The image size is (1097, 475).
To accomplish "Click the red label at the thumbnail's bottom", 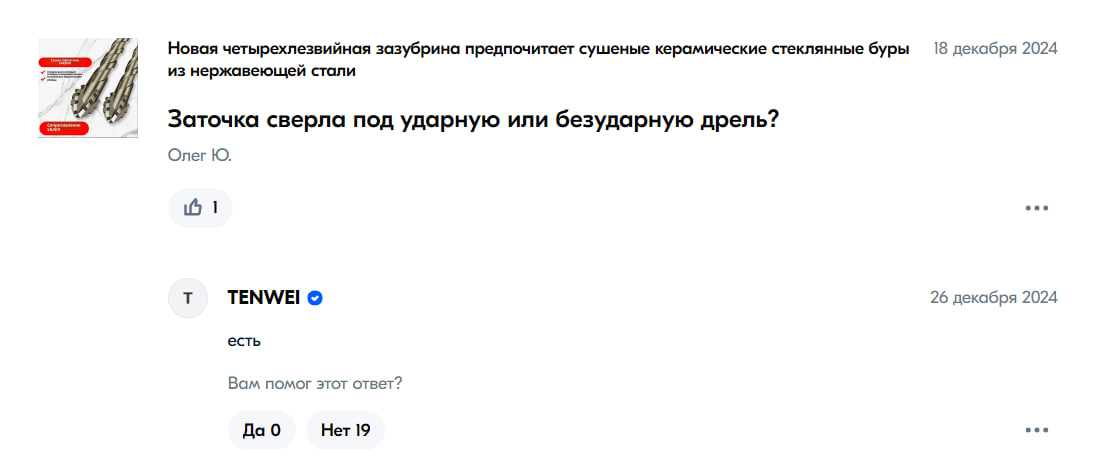I will click(x=66, y=127).
